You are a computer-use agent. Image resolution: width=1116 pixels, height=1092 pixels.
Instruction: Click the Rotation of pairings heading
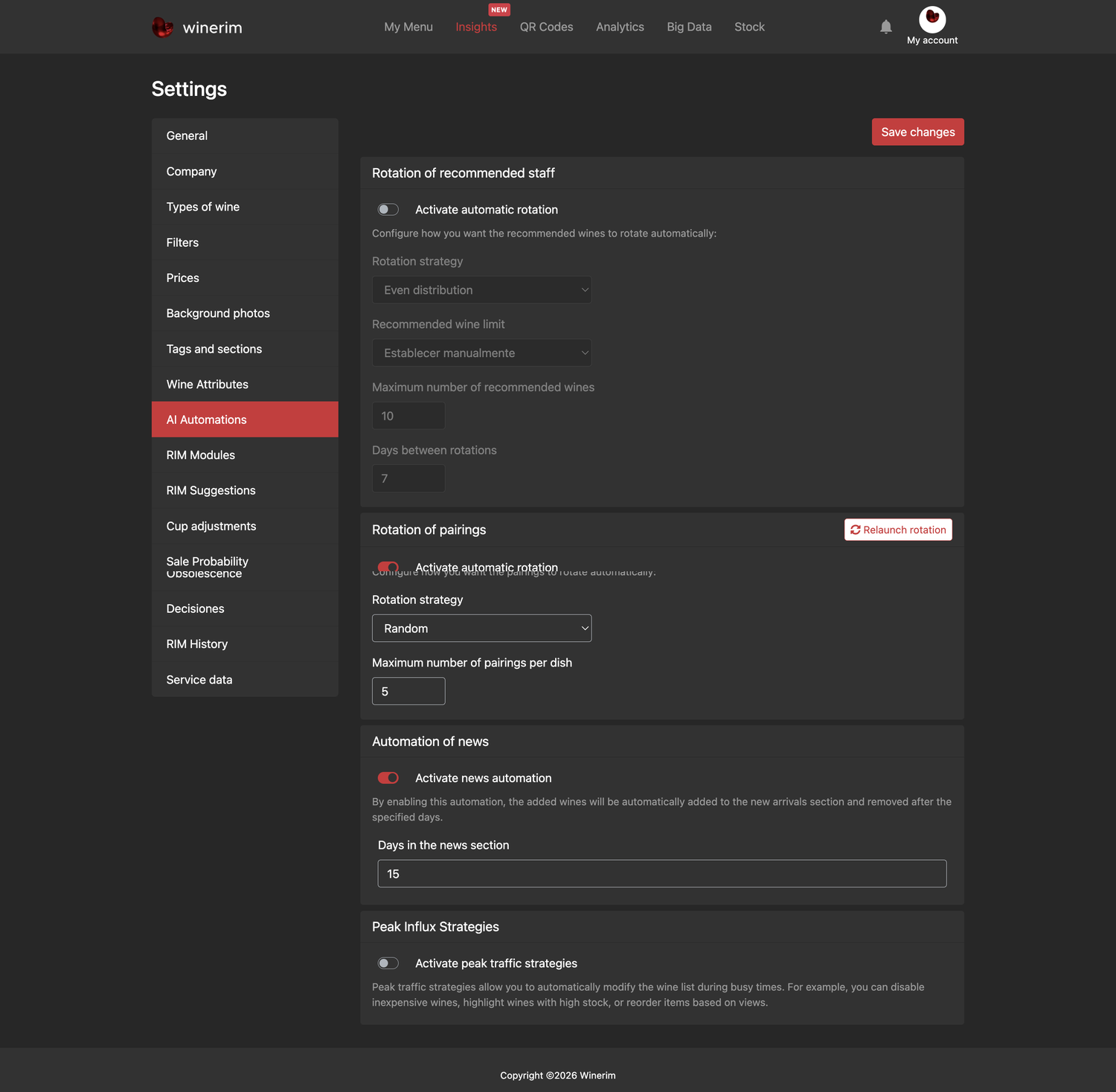[x=429, y=530]
